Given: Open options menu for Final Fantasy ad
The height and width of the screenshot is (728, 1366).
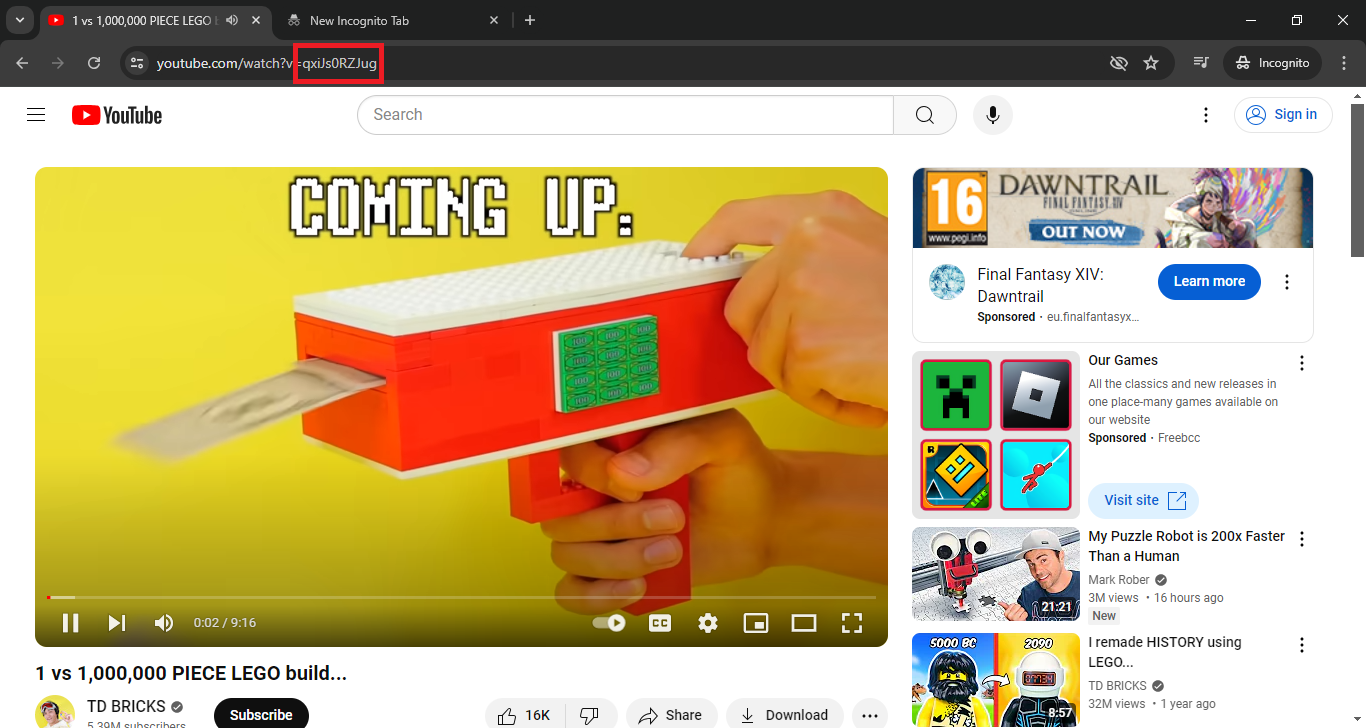Looking at the screenshot, I should pos(1288,282).
